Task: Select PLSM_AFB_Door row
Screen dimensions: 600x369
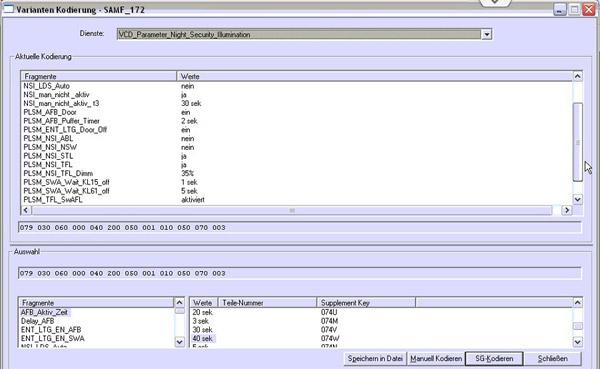Action: [x=50, y=112]
